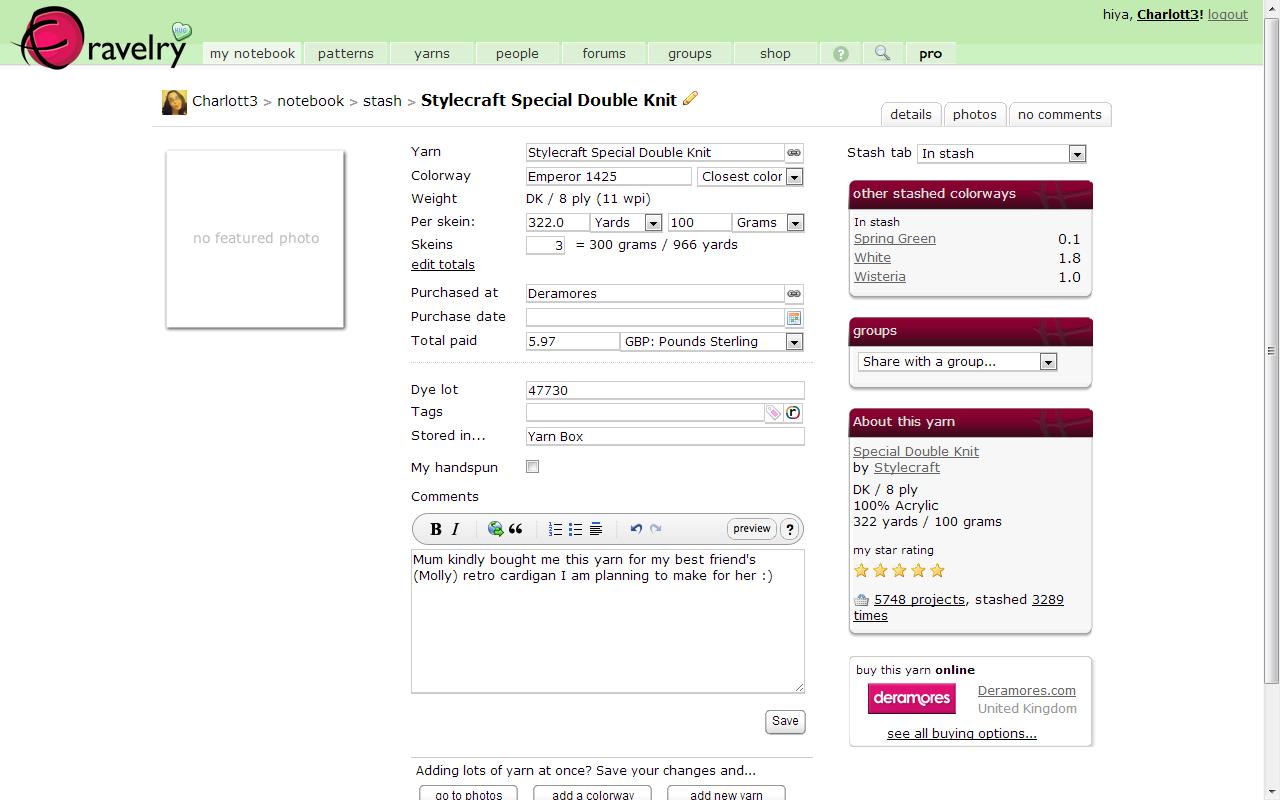Open the Stylecraft brand link
Viewport: 1280px width, 800px height.
pyautogui.click(x=907, y=468)
